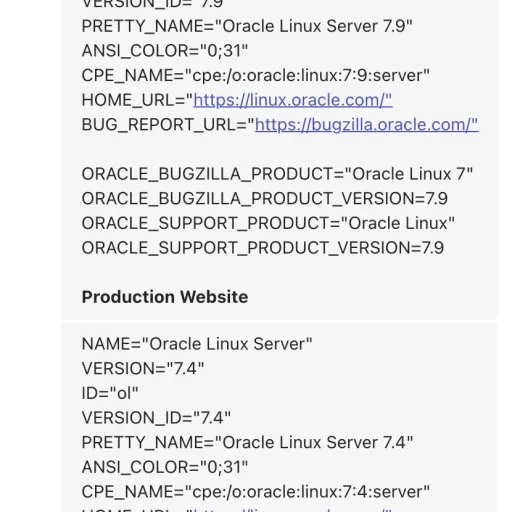The height and width of the screenshot is (512, 512).
Task: Open the bugzilla.oracle.com bug report link
Action: [x=366, y=125]
